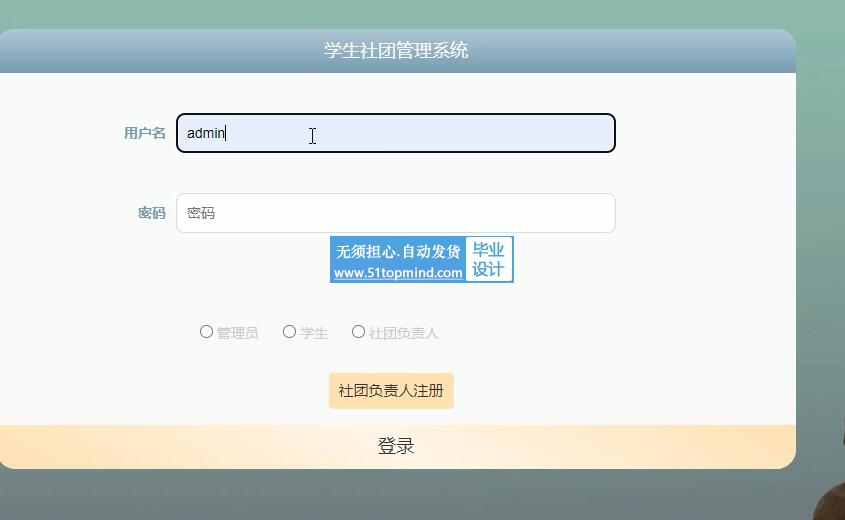Click the 登录 login button
The image size is (845, 520).
[396, 446]
